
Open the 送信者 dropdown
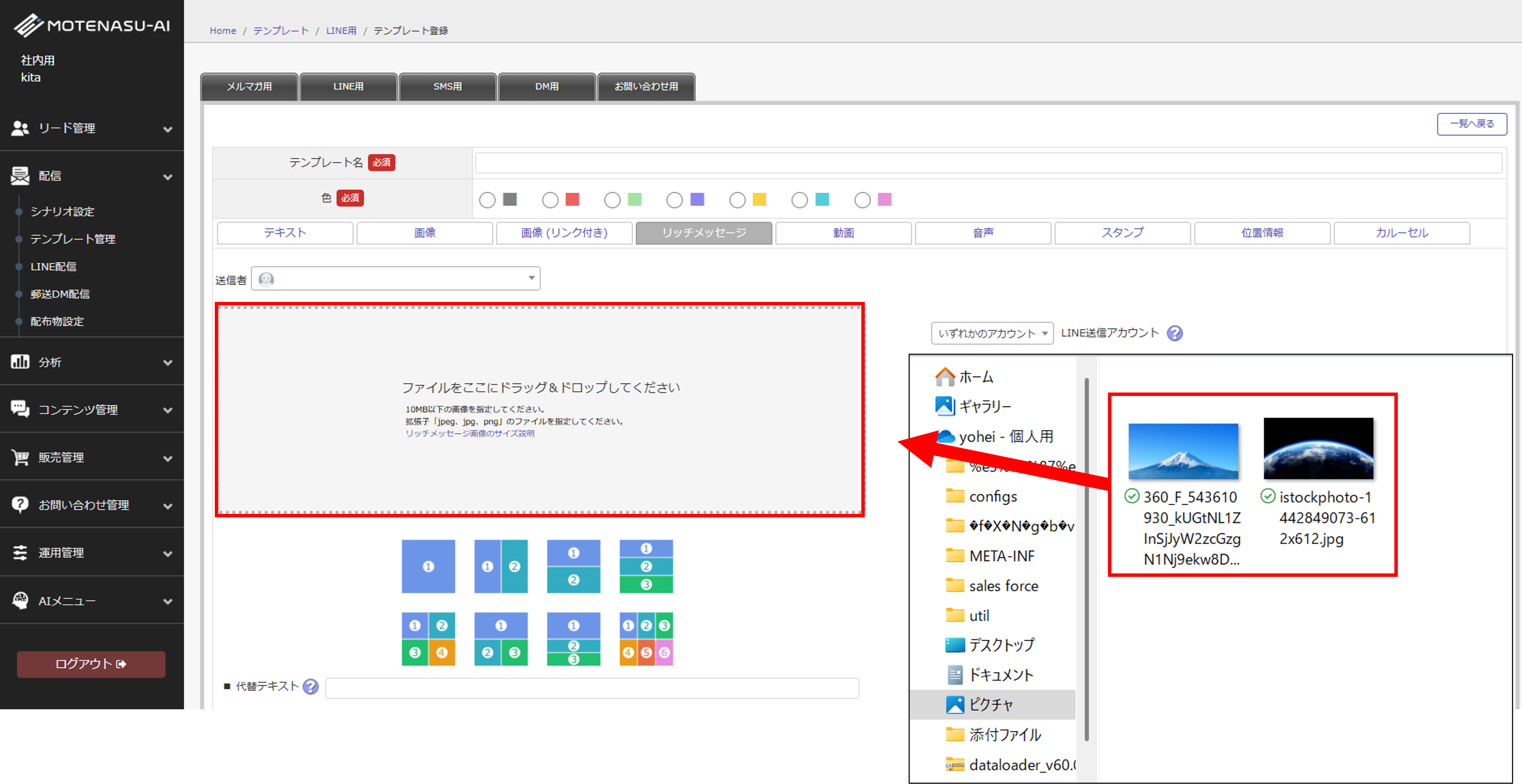[395, 278]
